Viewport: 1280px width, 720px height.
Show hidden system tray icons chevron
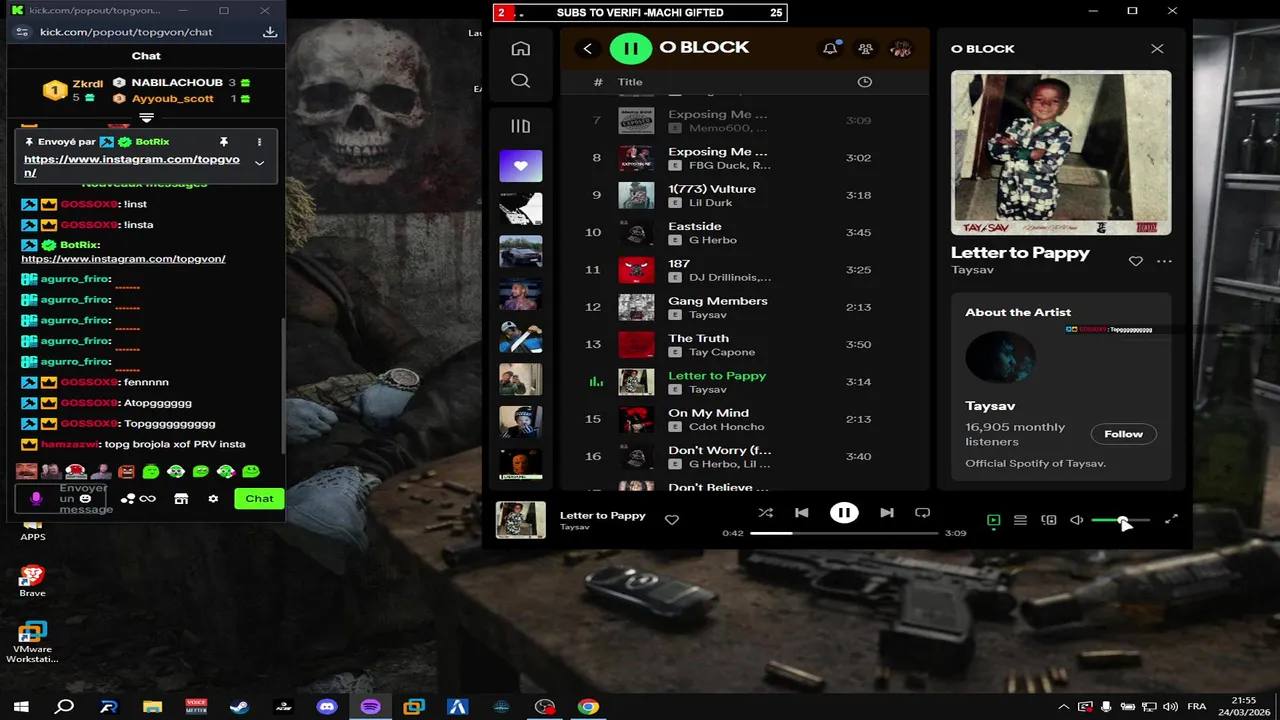(1063, 706)
